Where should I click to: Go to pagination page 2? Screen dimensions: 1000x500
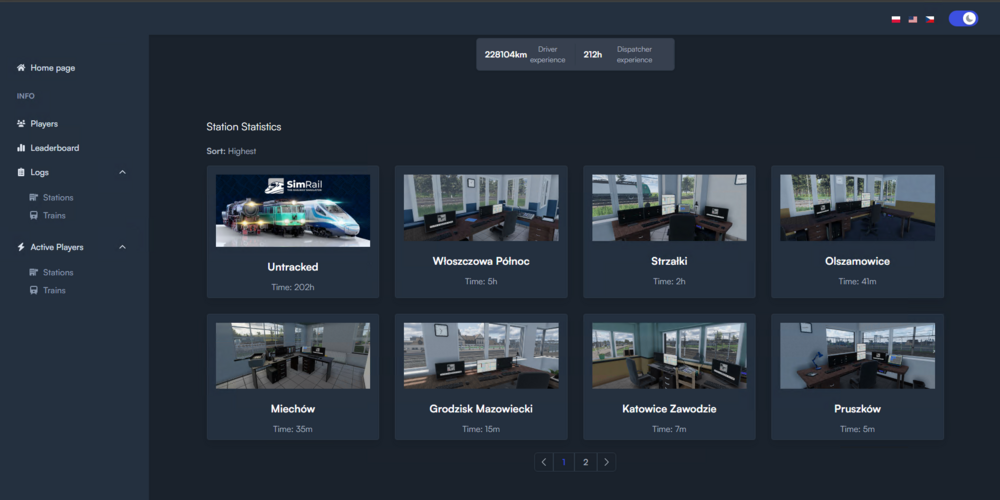586,462
